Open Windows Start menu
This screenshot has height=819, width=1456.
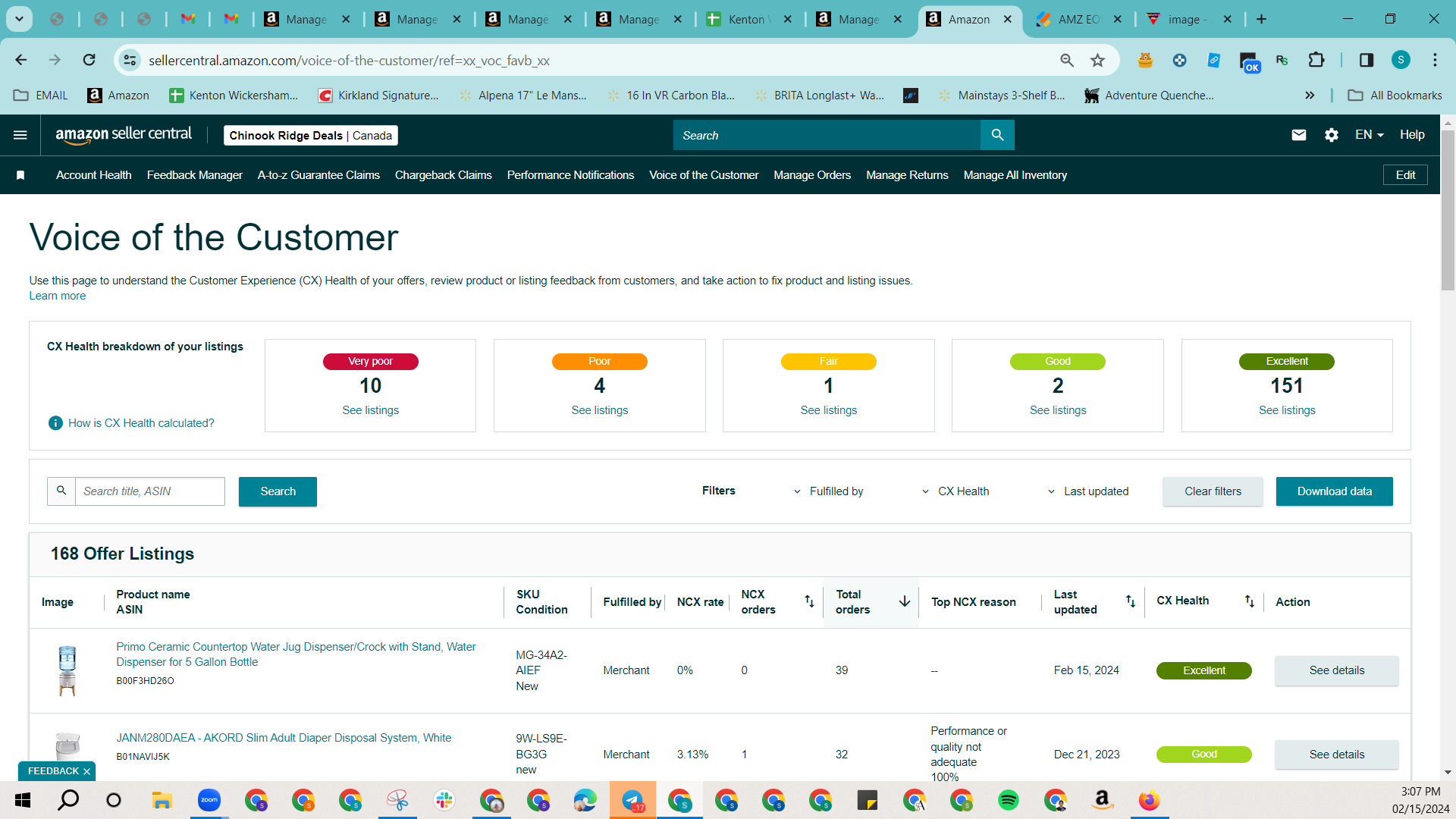click(23, 800)
